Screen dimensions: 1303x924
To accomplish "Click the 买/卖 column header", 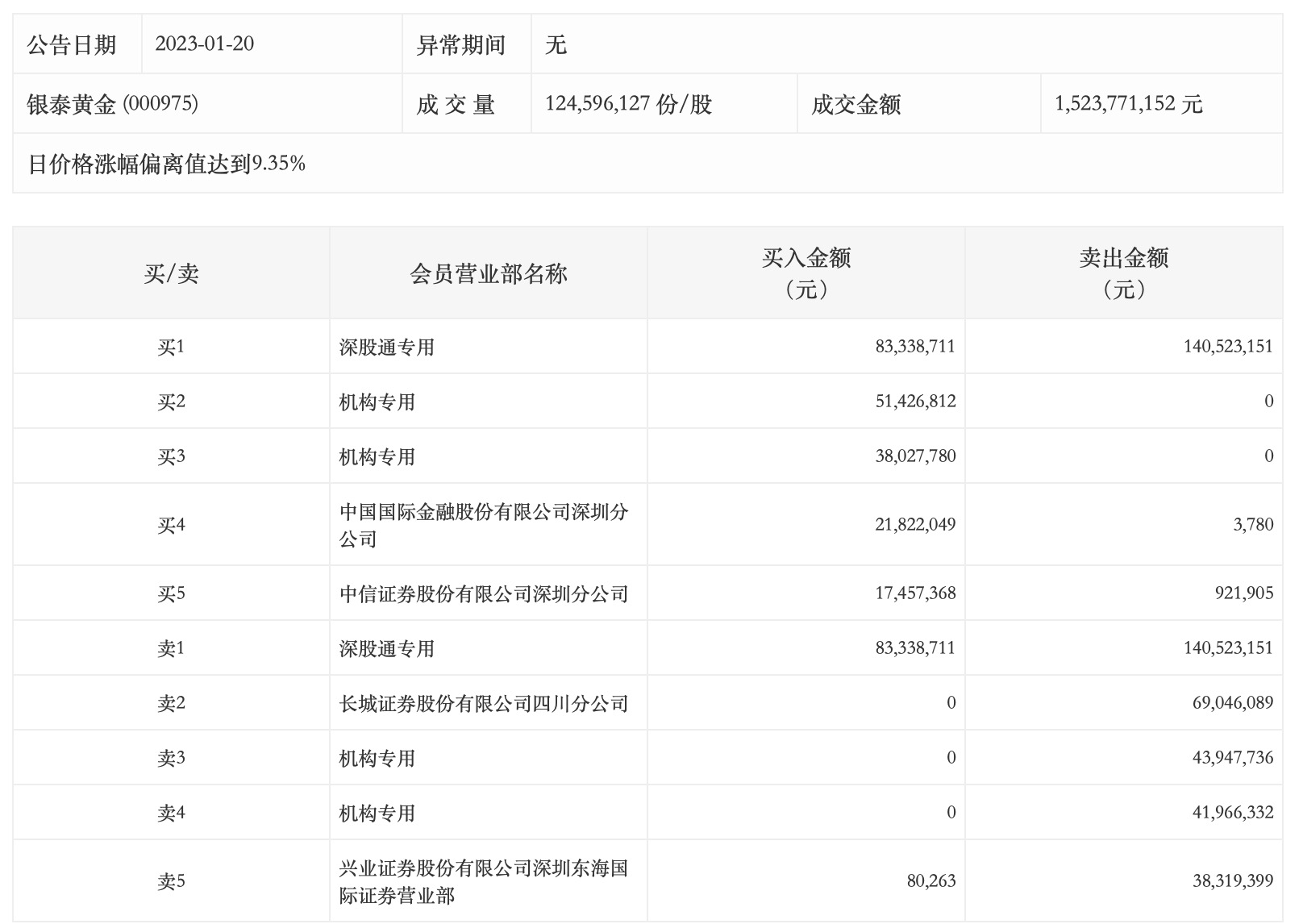I will pos(171,274).
